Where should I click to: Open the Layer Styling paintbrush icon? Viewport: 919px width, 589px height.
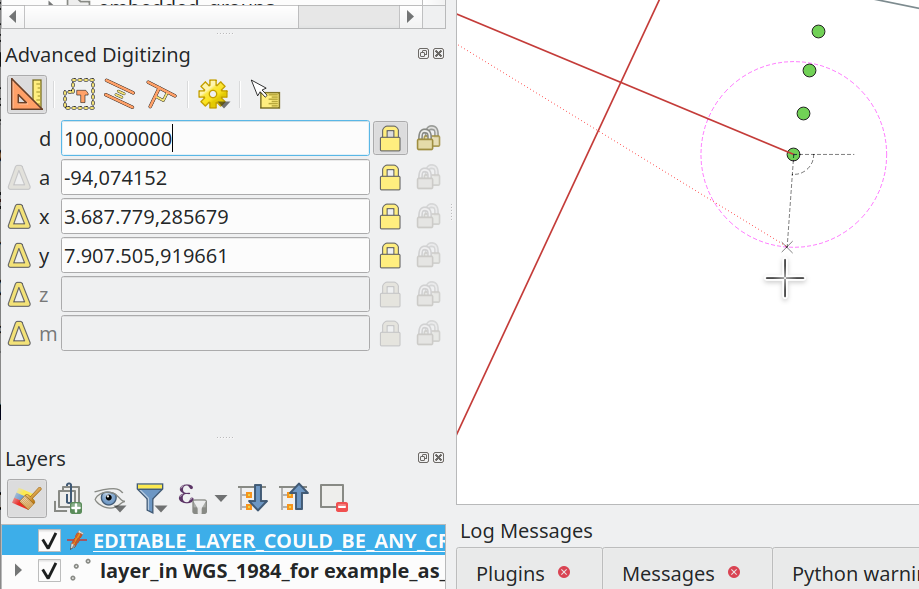click(26, 498)
